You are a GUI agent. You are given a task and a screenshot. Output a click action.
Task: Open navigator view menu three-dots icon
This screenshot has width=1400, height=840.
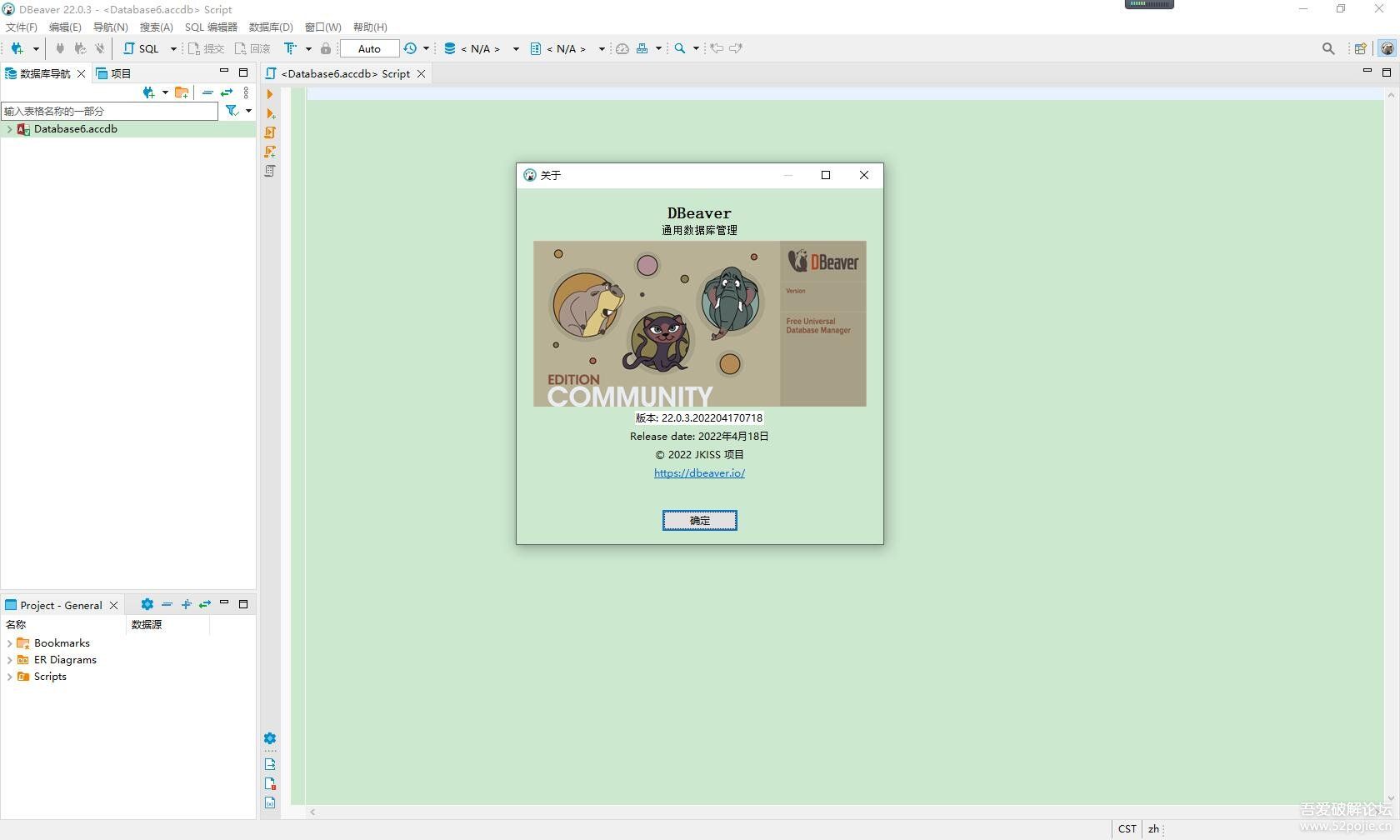246,92
